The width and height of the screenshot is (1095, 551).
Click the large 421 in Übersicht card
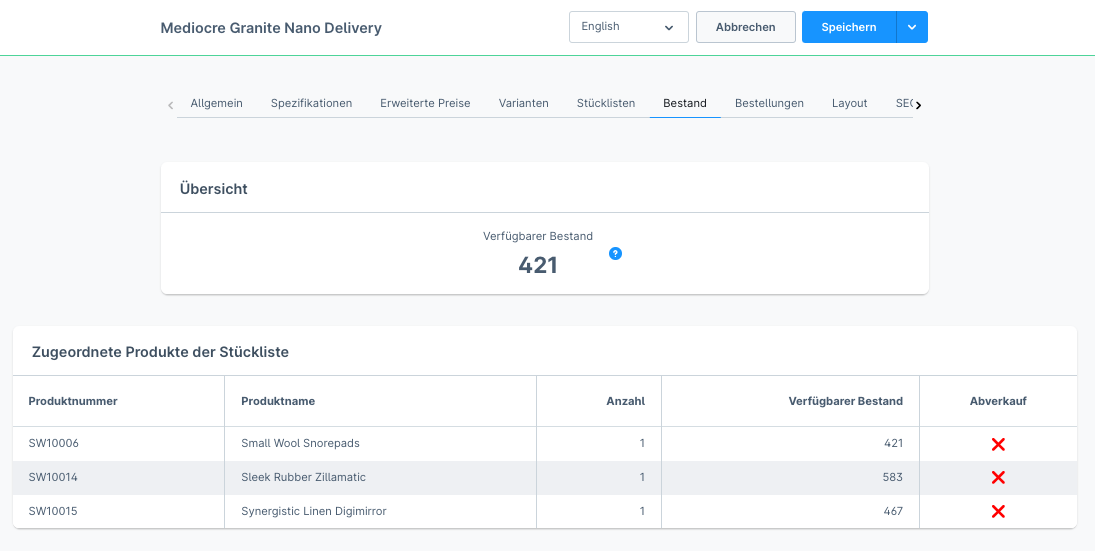click(x=538, y=265)
